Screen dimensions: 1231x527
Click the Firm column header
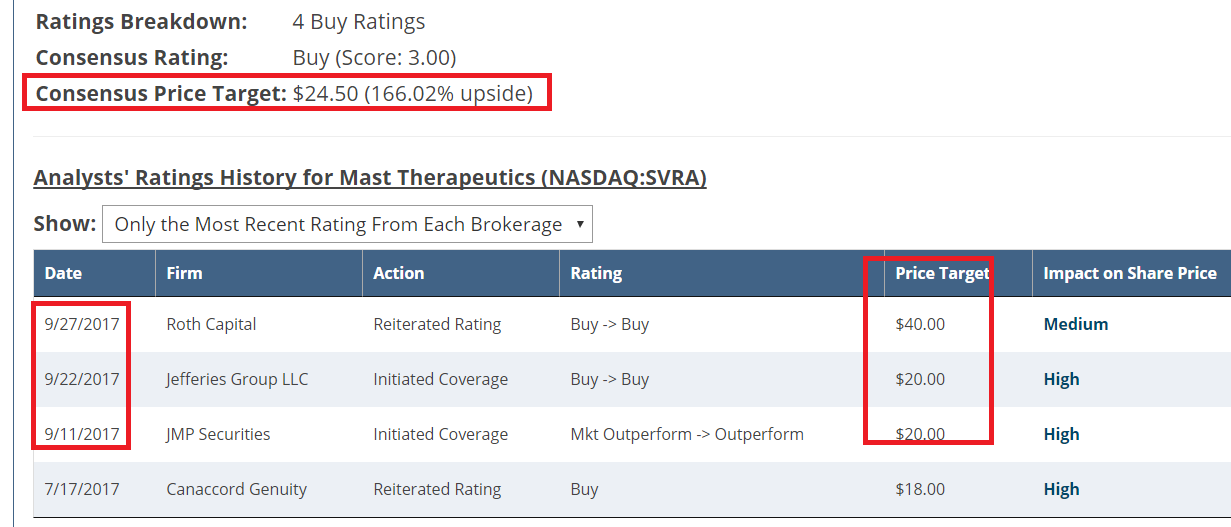click(184, 273)
